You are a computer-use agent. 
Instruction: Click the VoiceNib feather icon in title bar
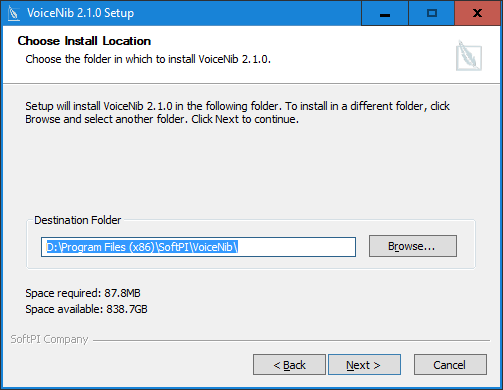tap(14, 13)
